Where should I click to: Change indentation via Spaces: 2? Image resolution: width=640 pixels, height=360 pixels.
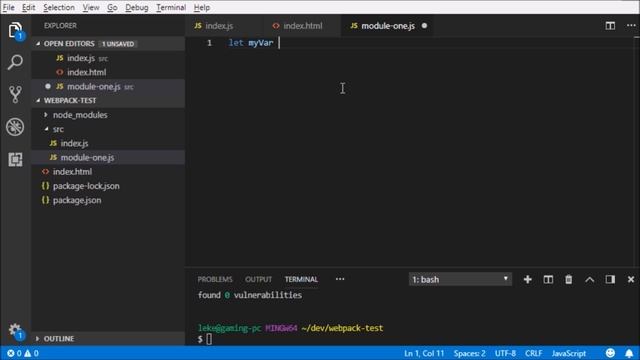[469, 353]
